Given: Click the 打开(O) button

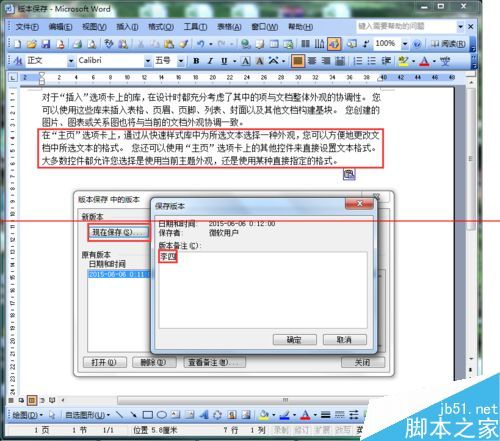Looking at the screenshot, I should [x=104, y=362].
